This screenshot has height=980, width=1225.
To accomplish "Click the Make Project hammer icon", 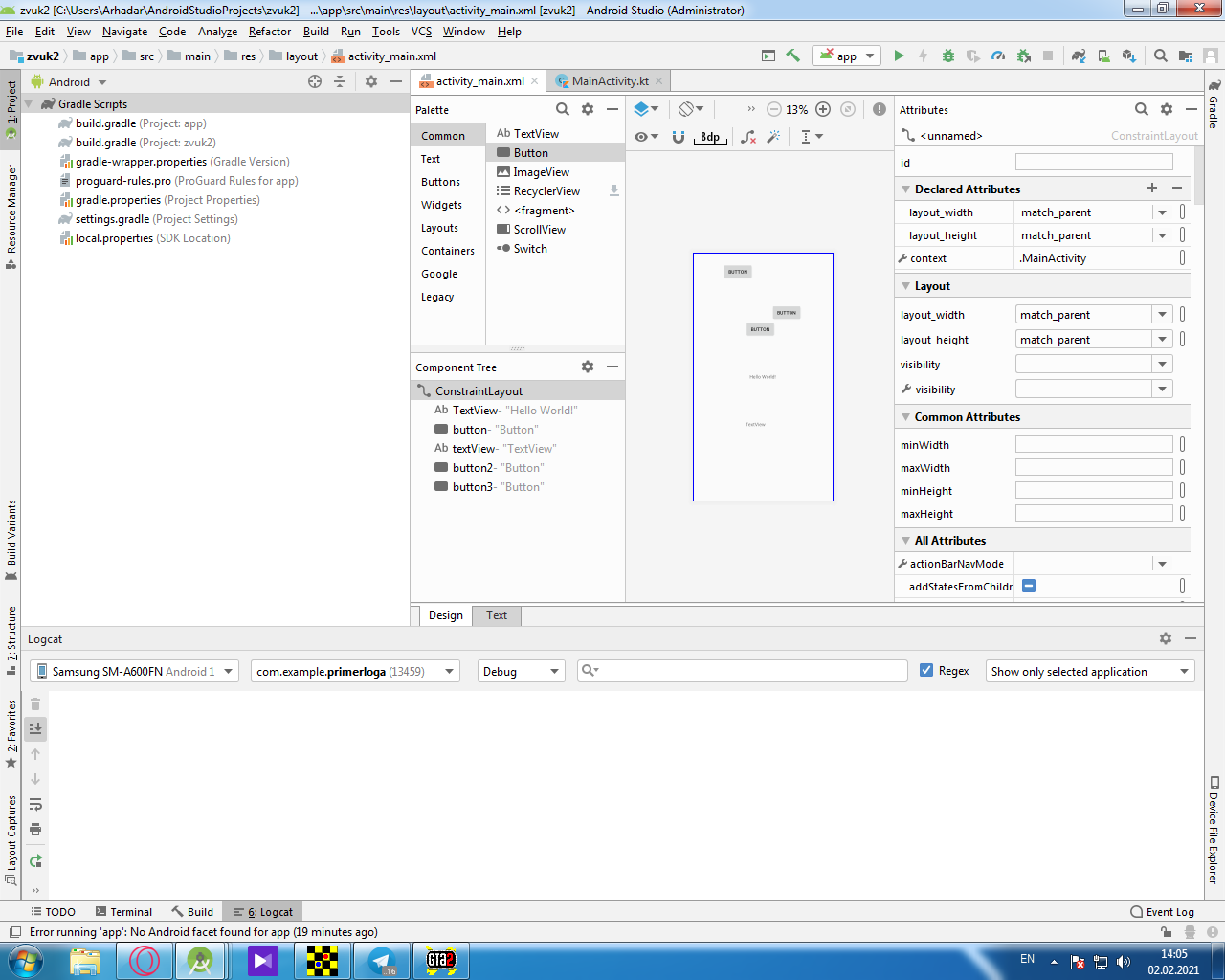I will 792,56.
